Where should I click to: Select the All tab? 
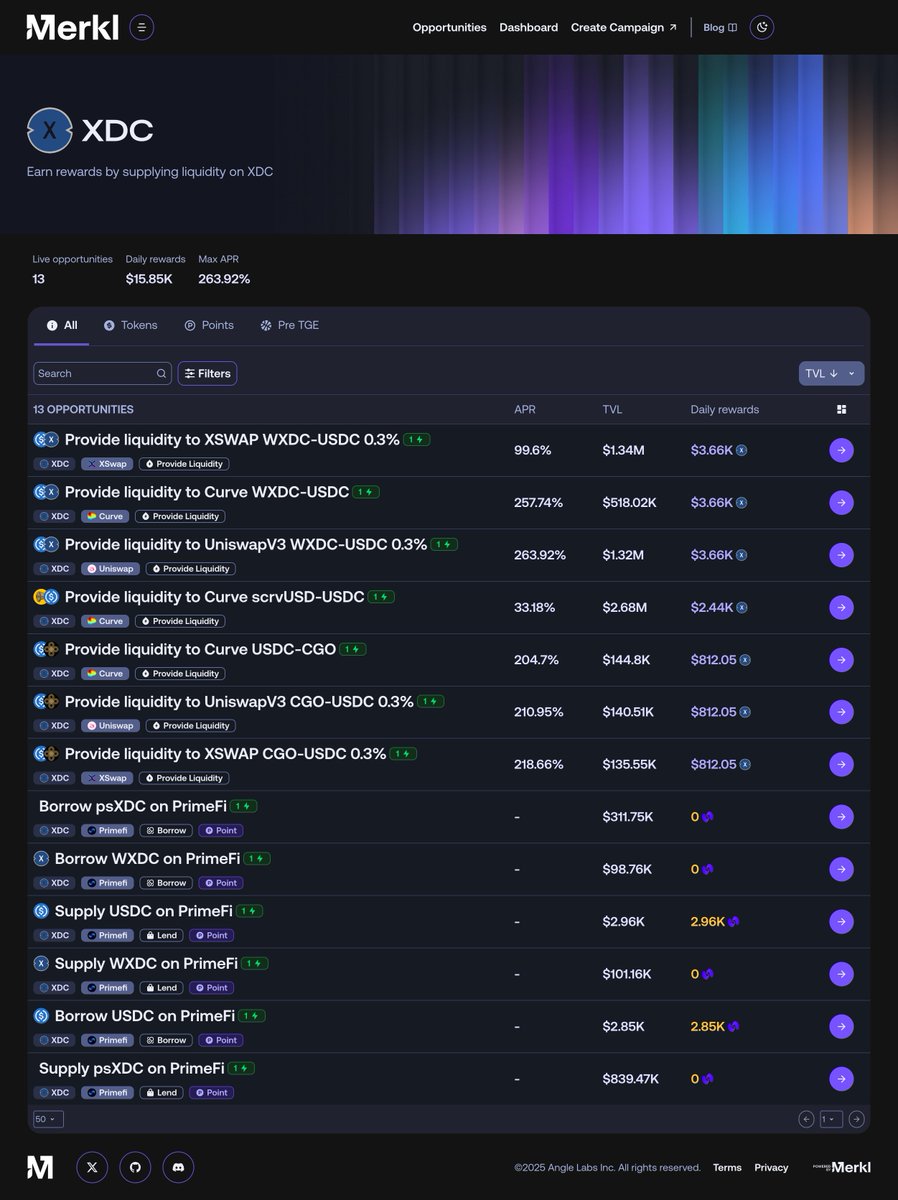(62, 325)
